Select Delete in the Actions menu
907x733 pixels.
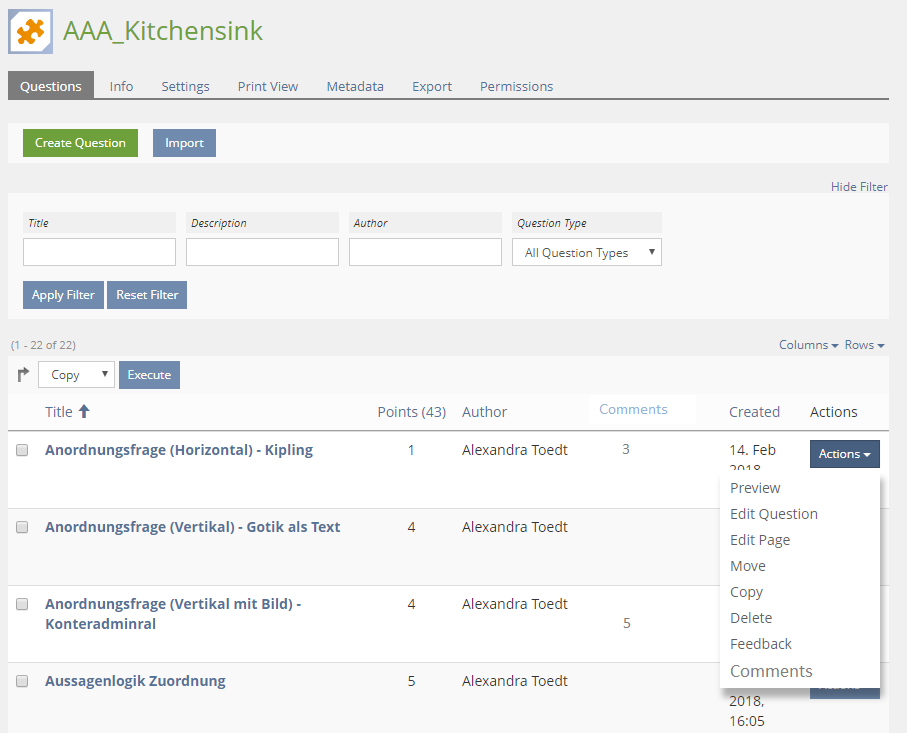click(x=750, y=618)
